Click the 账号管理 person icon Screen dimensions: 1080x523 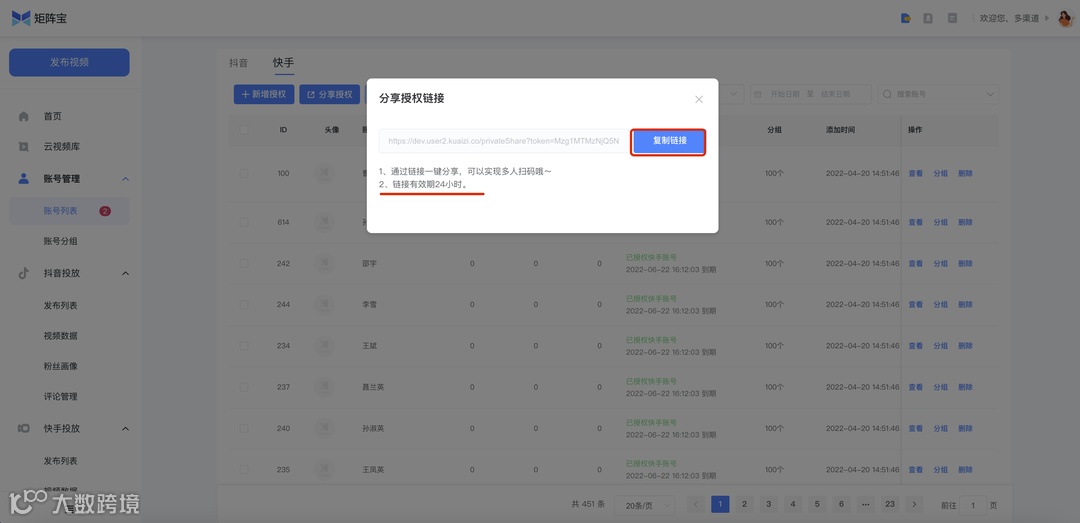tap(23, 178)
